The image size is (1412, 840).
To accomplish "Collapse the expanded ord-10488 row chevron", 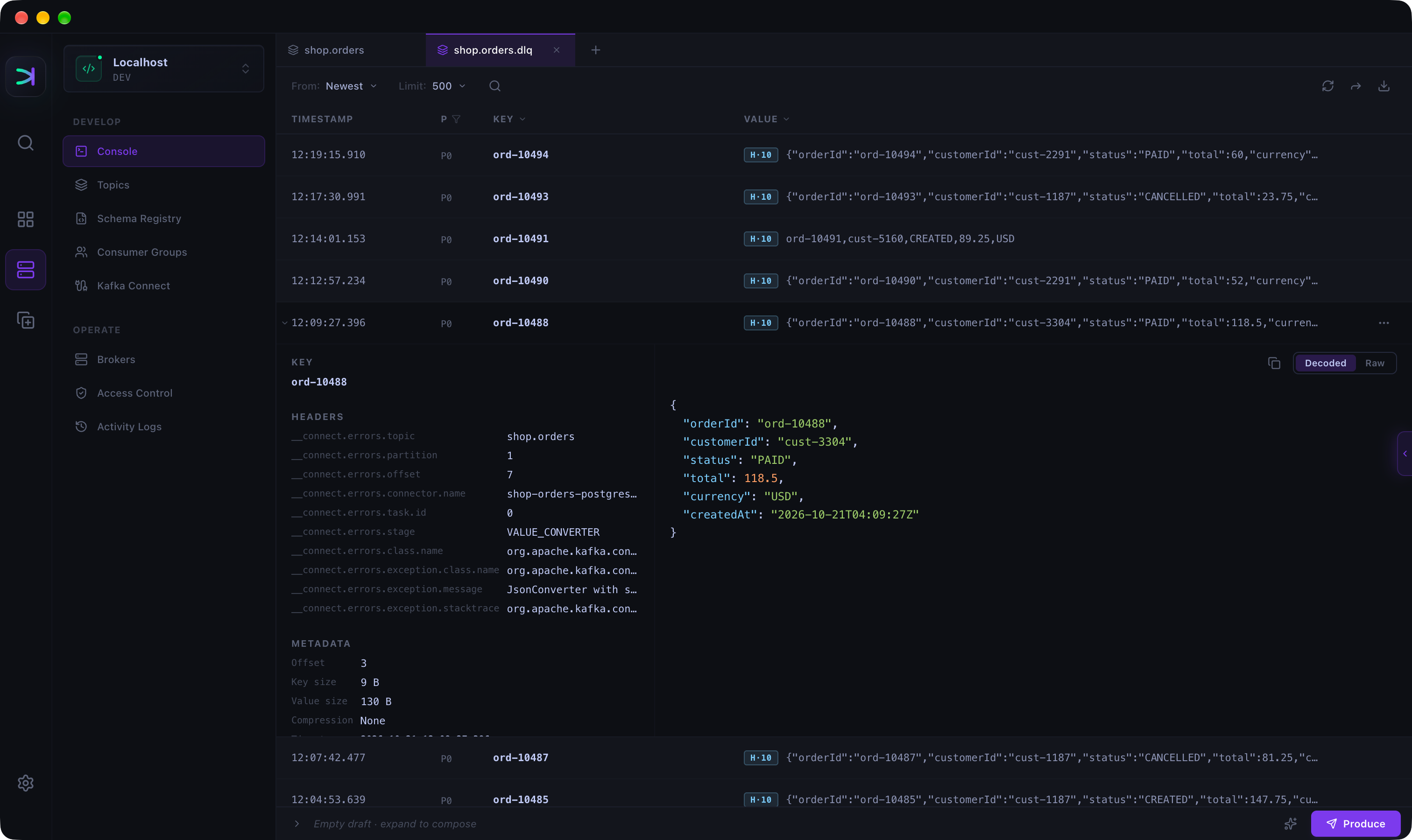I will tap(284, 323).
